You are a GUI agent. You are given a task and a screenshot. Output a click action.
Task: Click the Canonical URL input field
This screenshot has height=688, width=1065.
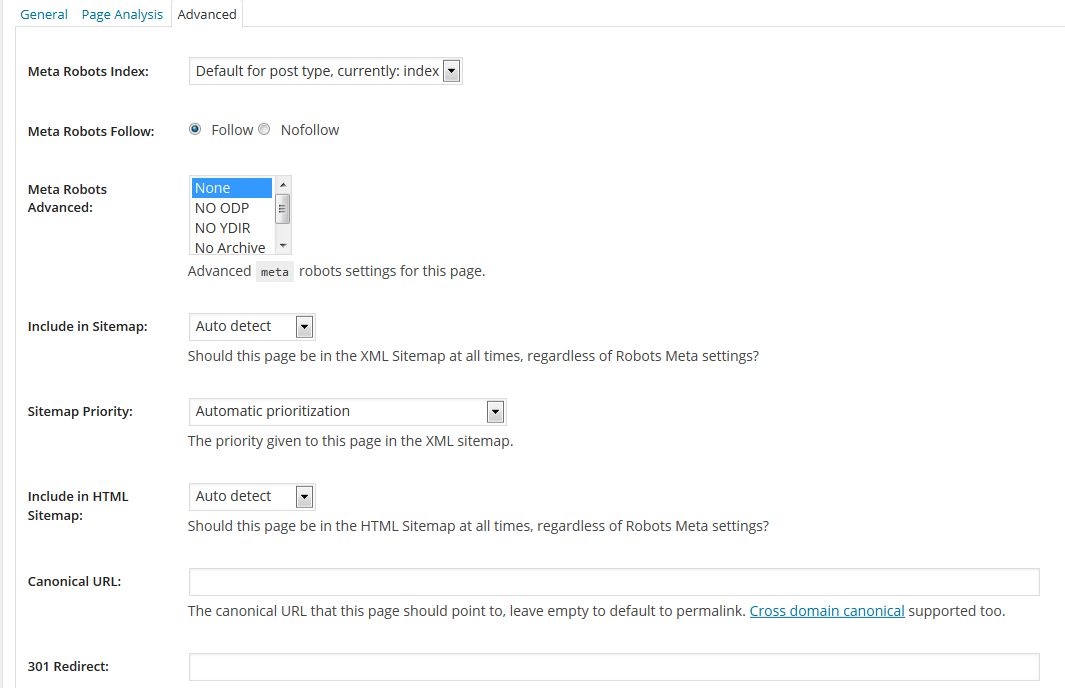pos(614,582)
